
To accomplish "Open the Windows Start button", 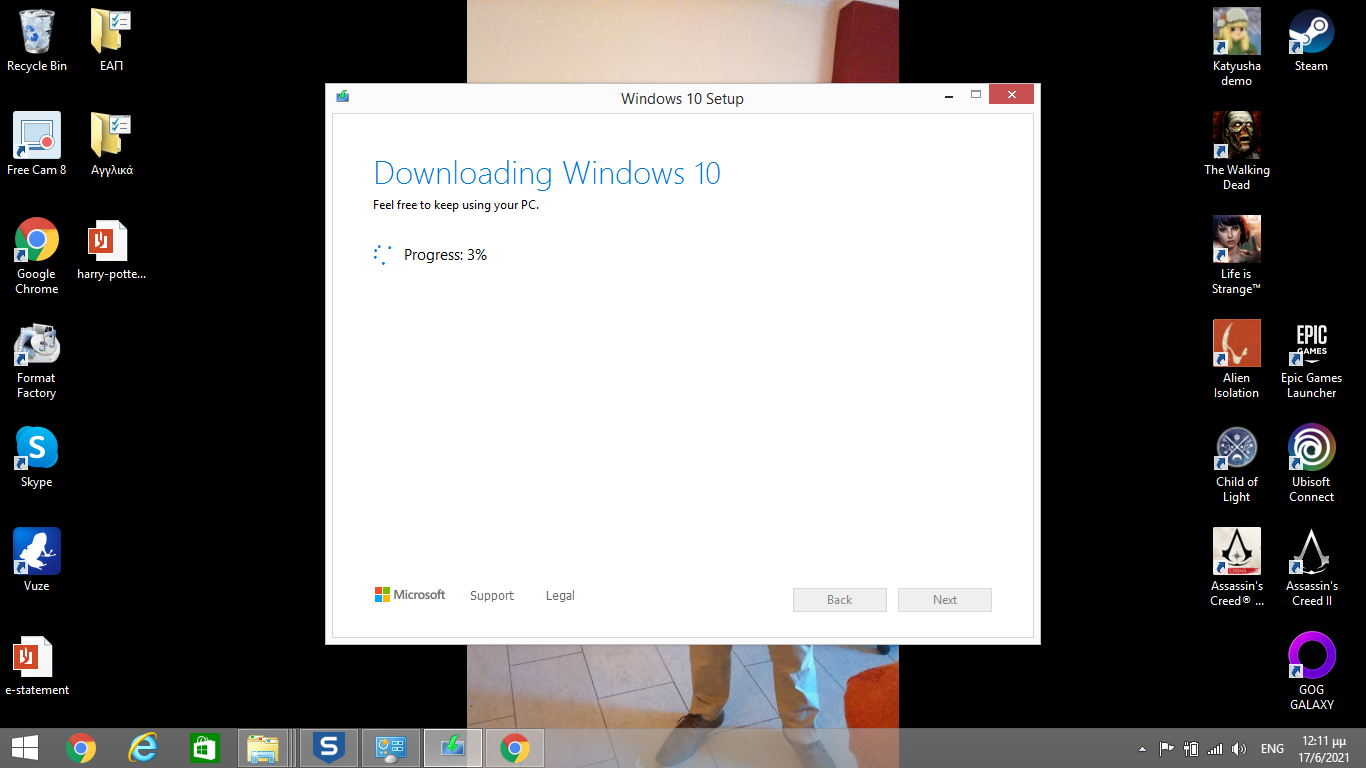I will tap(25, 748).
